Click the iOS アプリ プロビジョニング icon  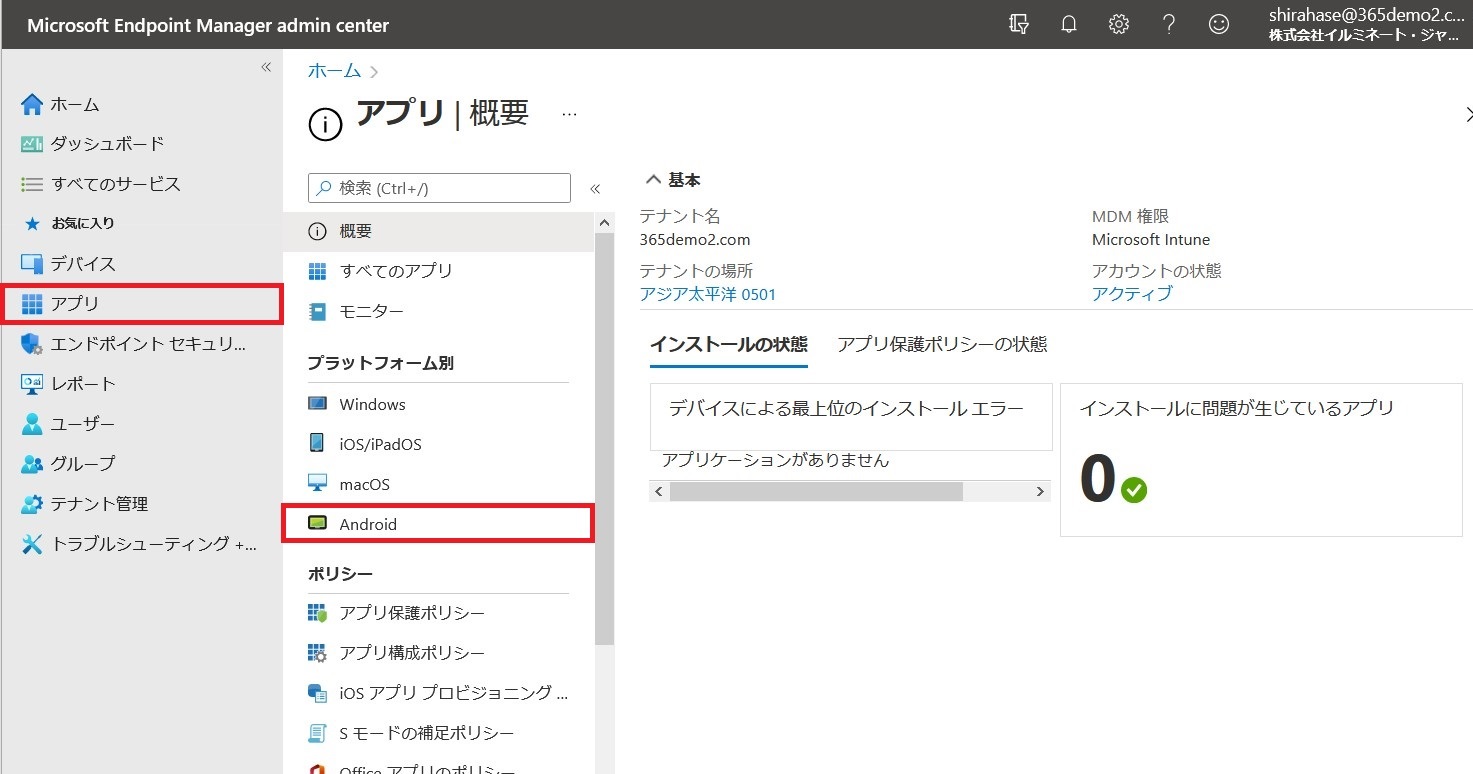[x=318, y=693]
